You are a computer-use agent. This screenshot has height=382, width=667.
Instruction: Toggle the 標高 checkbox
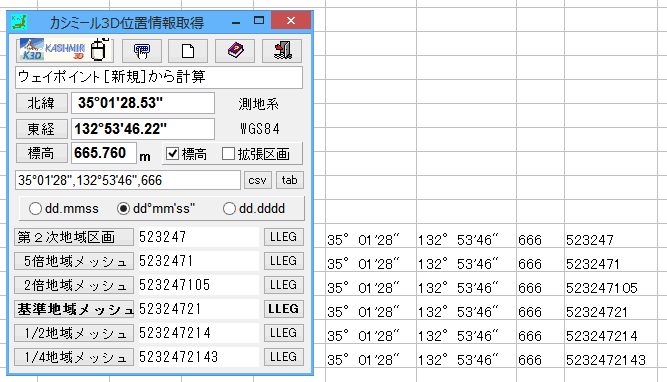click(172, 154)
